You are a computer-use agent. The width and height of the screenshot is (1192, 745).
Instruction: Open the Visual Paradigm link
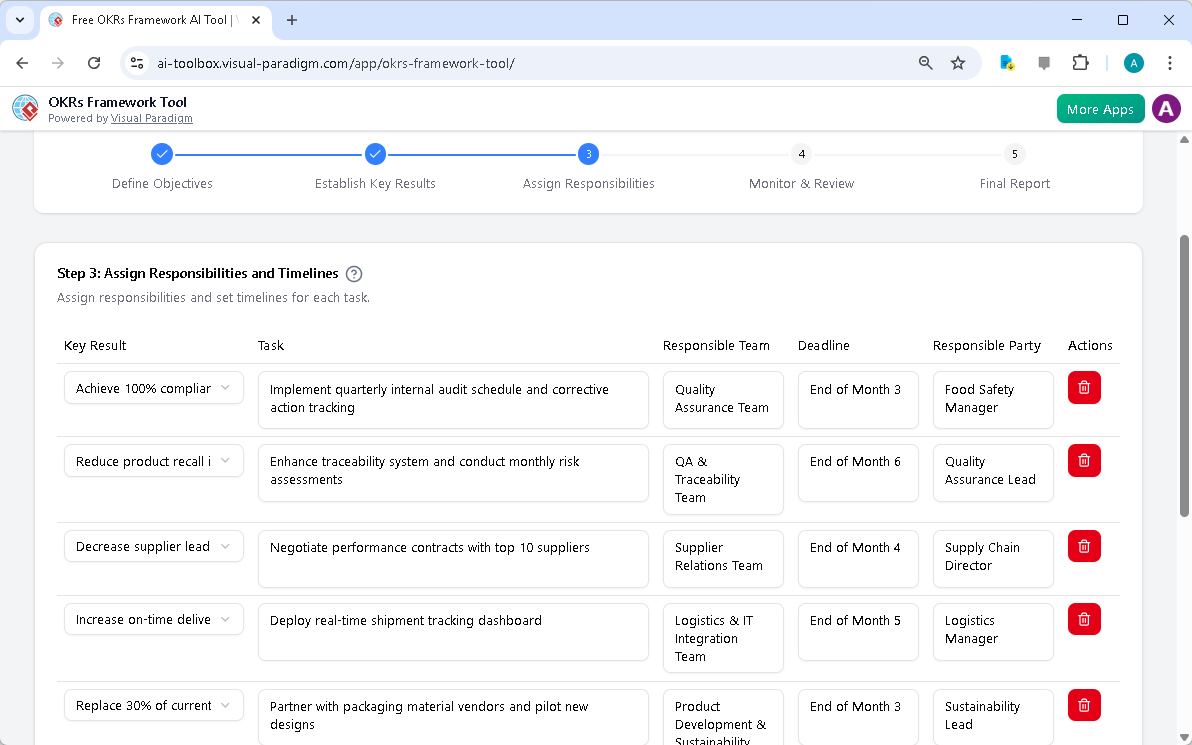tap(151, 118)
